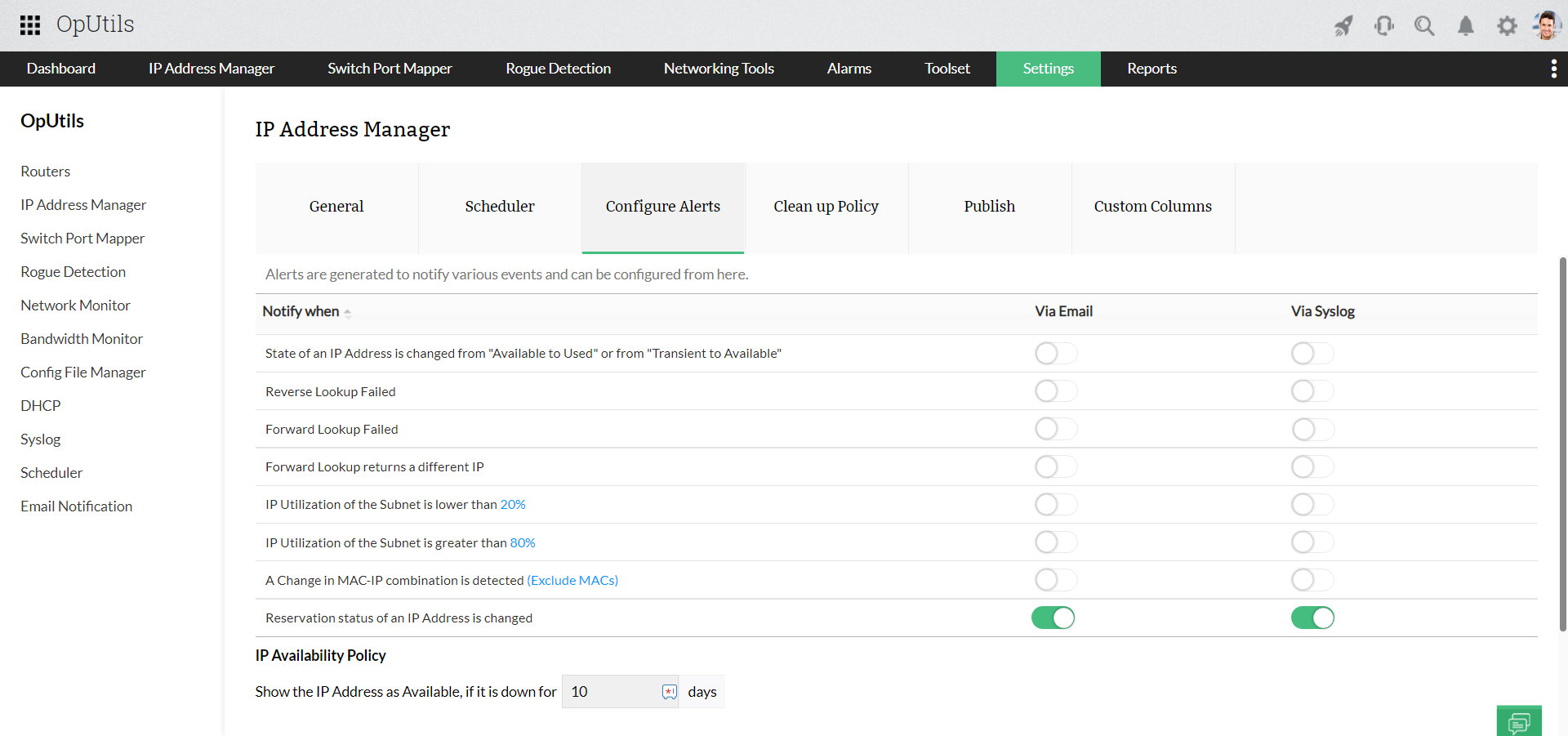Click the rocket quick-launch icon

1343,26
